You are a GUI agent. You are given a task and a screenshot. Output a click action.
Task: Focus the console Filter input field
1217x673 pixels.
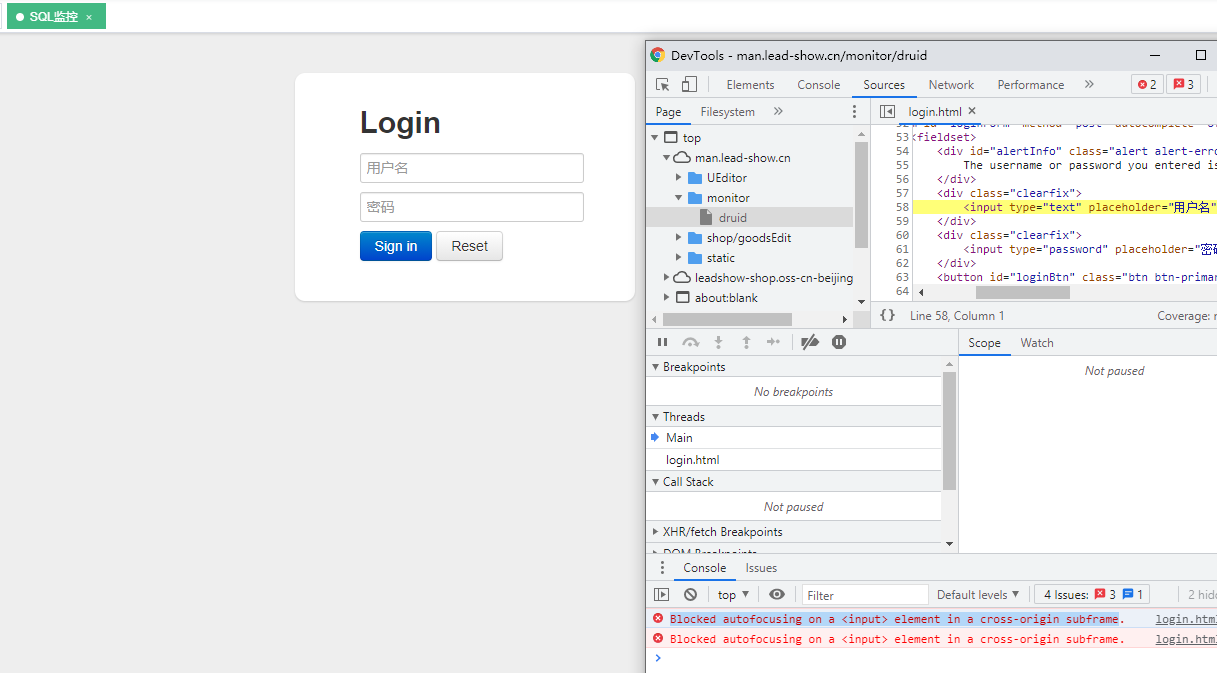(865, 595)
